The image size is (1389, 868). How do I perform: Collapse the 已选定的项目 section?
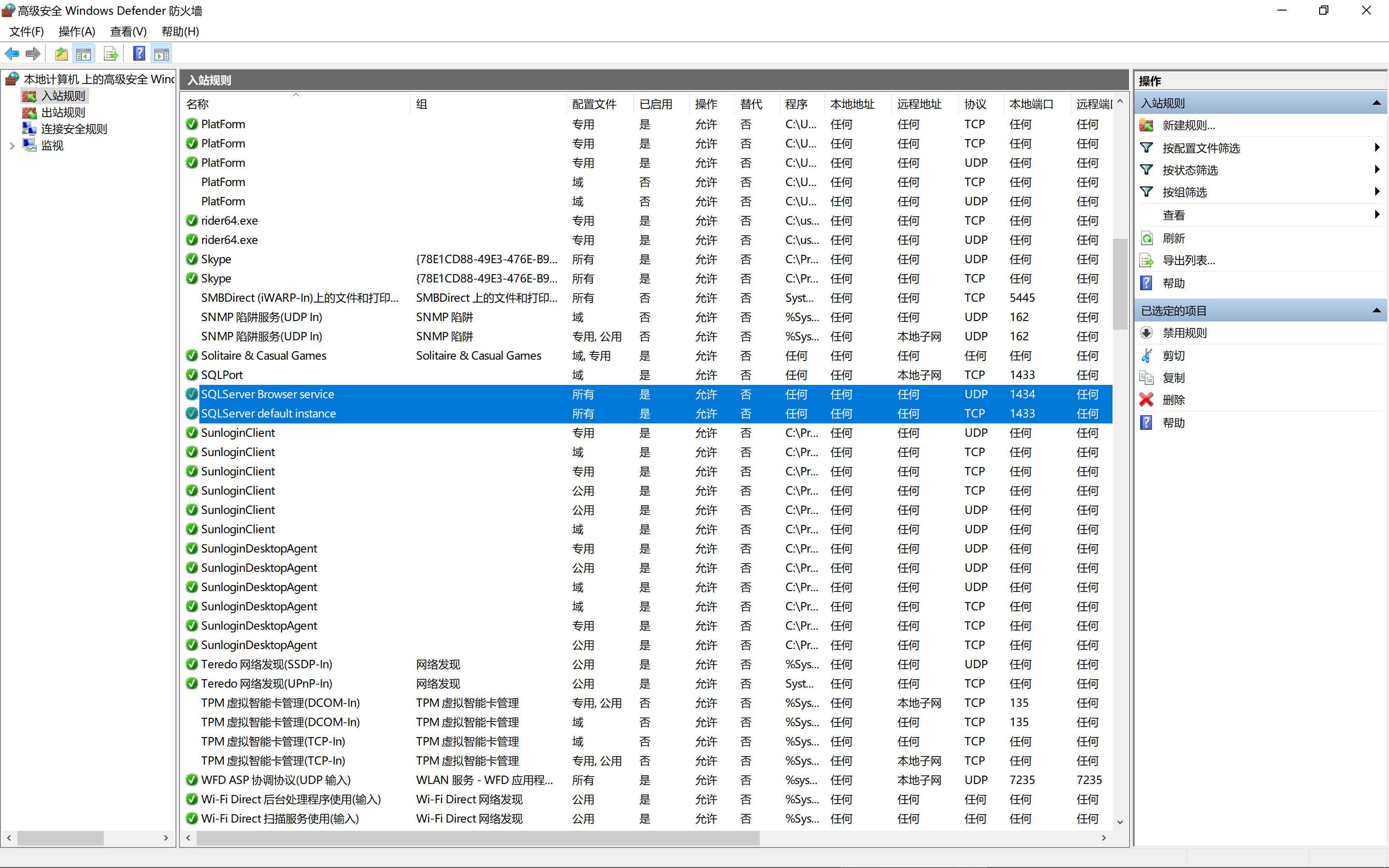tap(1377, 310)
